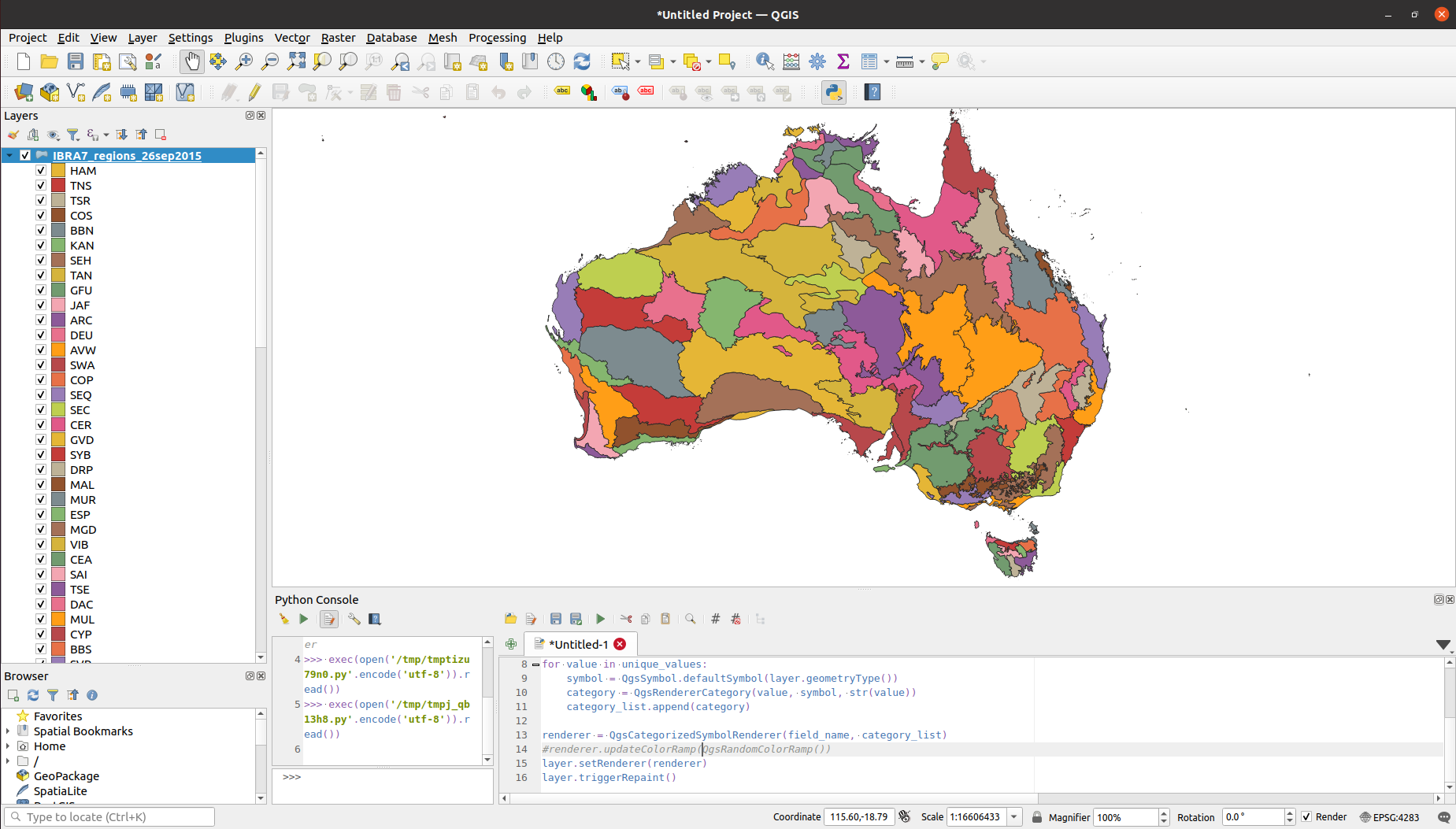
Task: Click the Zoom In magnifier tool
Action: pos(244,61)
